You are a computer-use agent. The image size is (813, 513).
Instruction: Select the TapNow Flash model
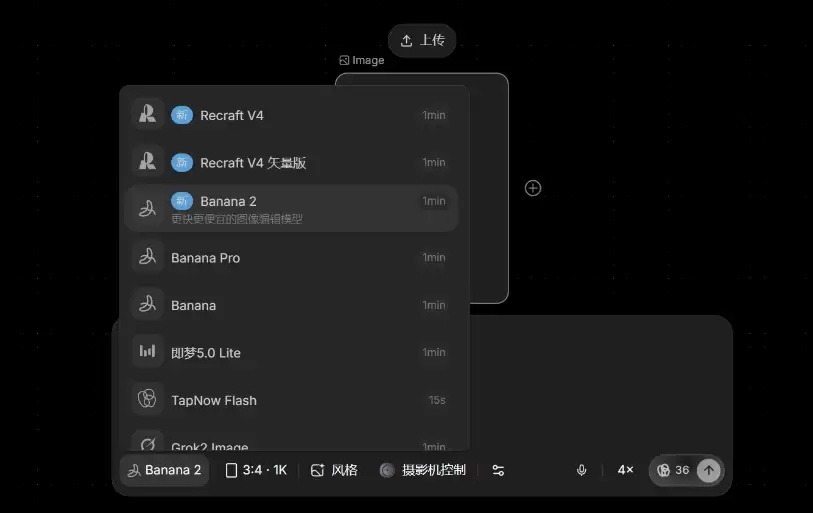point(291,400)
